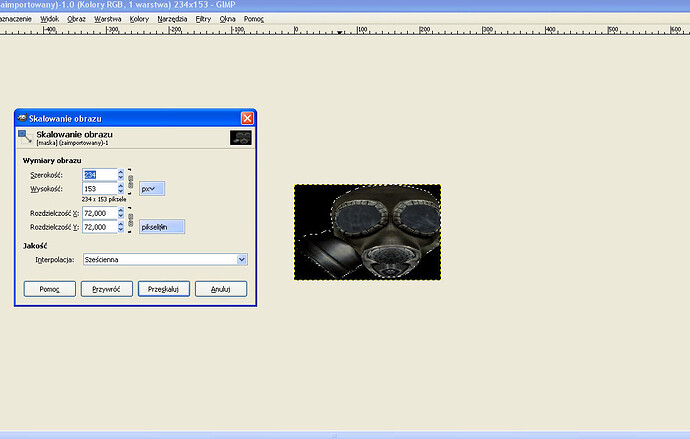Screen dimensions: 690x439
Task: Click the Anuluj button
Action: coord(221,289)
